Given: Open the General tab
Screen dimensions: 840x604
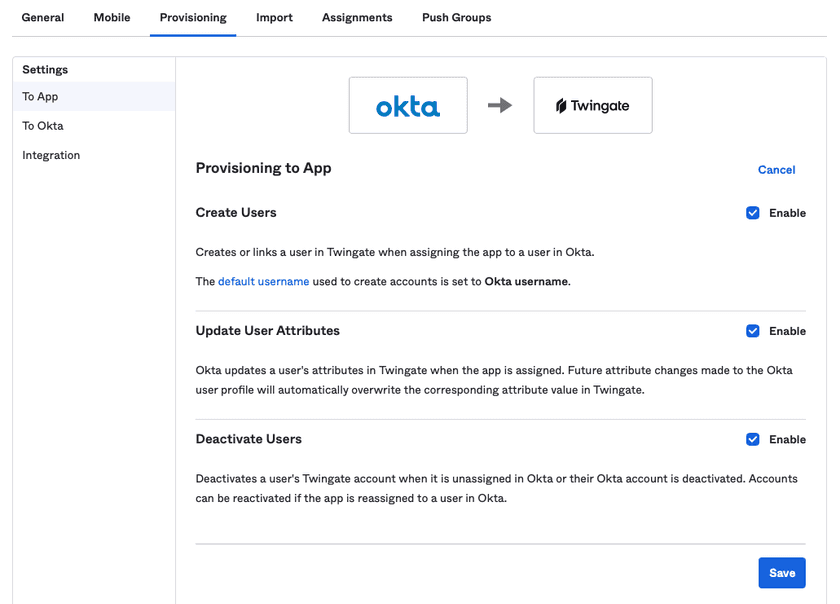Looking at the screenshot, I should coord(43,18).
